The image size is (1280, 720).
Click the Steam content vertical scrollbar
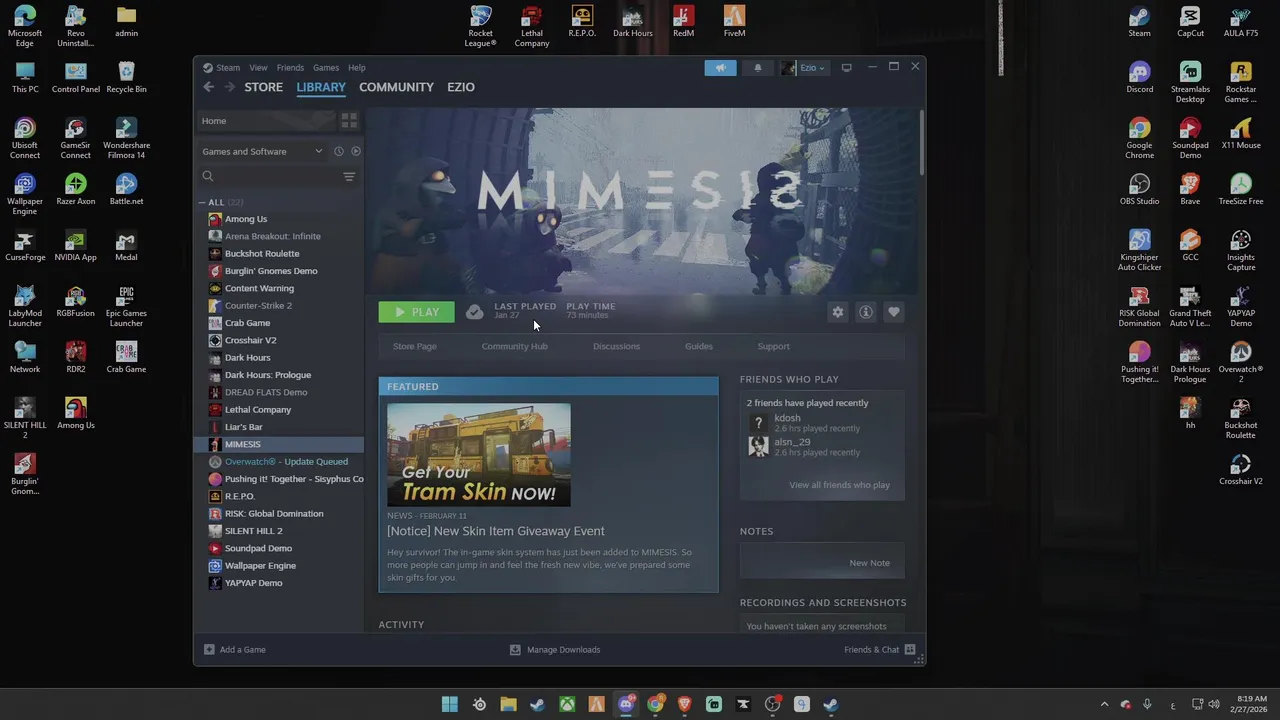pos(921,145)
